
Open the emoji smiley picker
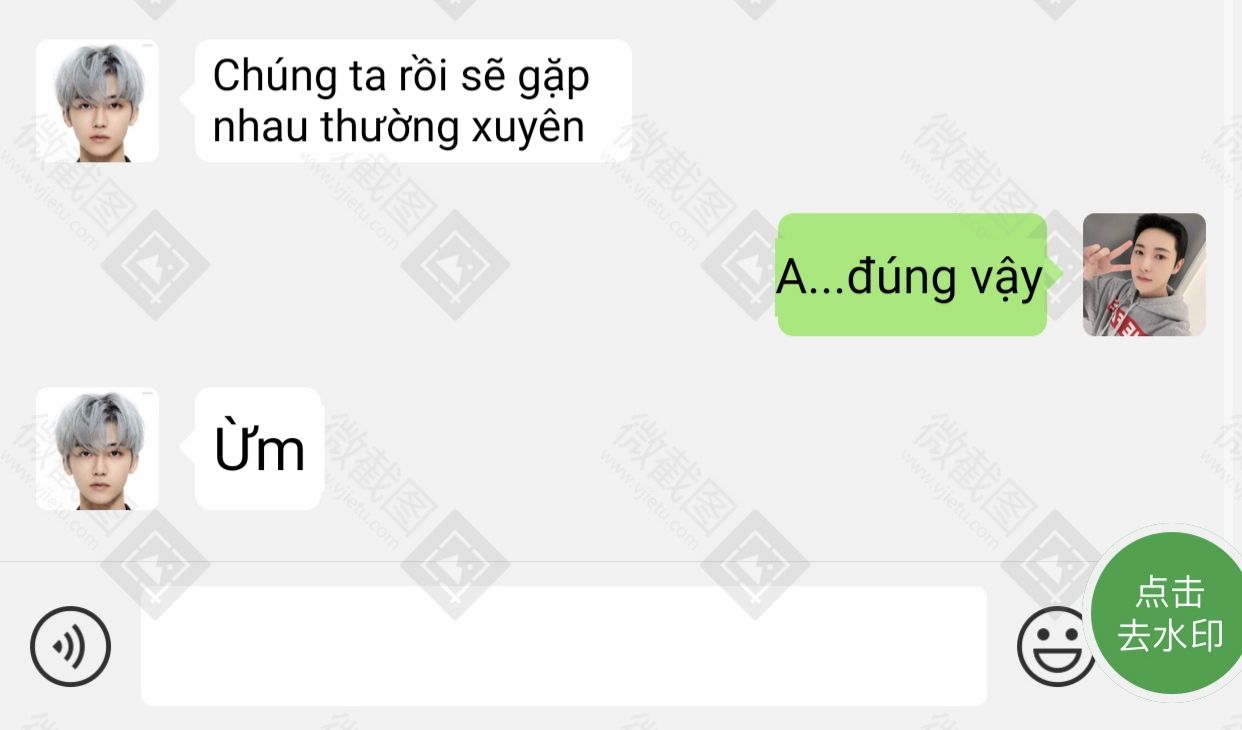tap(1056, 646)
